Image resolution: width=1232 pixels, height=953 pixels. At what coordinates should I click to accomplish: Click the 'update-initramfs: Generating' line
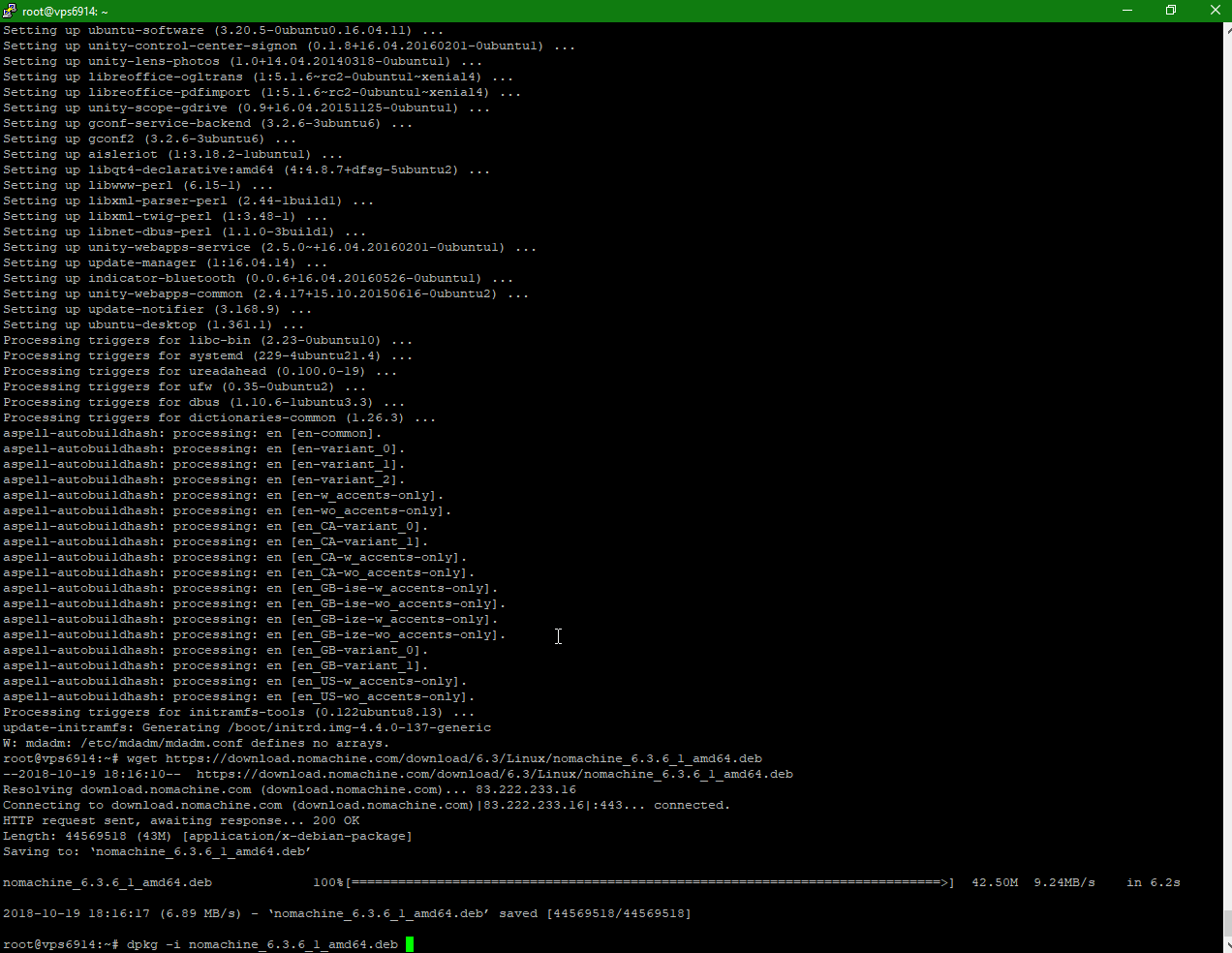(246, 727)
